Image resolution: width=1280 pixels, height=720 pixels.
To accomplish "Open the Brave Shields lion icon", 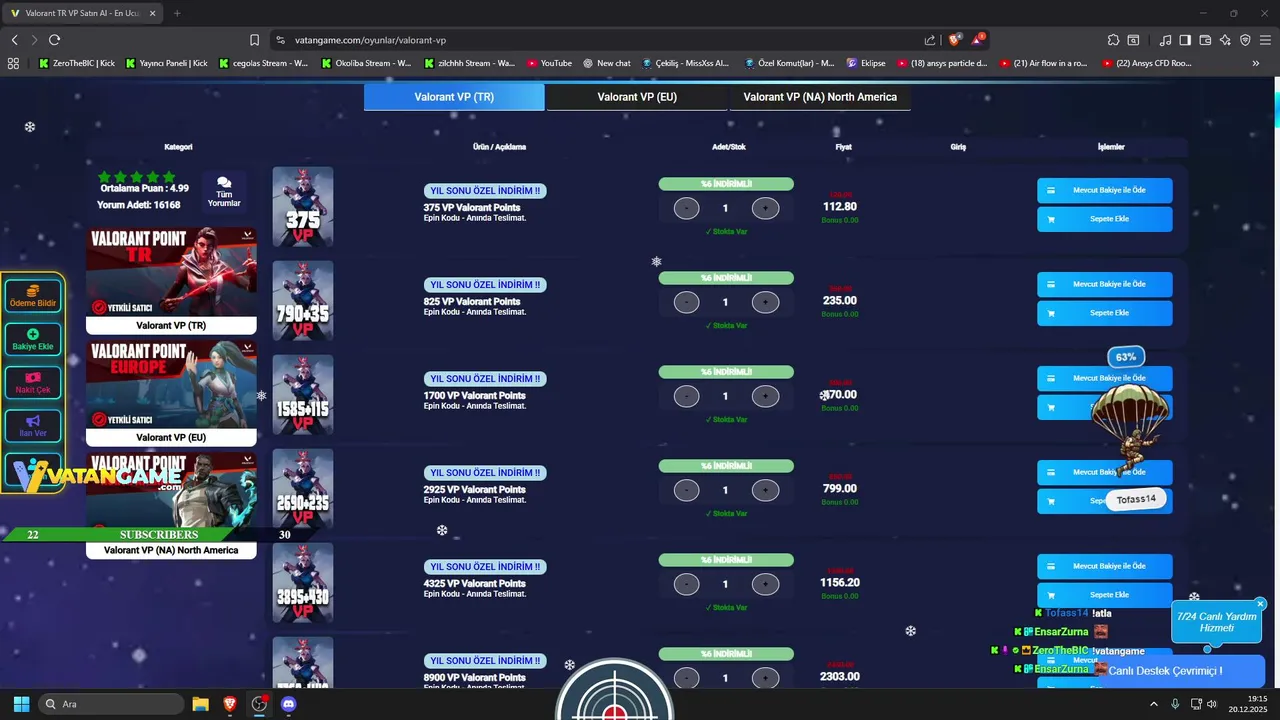I will [x=955, y=40].
